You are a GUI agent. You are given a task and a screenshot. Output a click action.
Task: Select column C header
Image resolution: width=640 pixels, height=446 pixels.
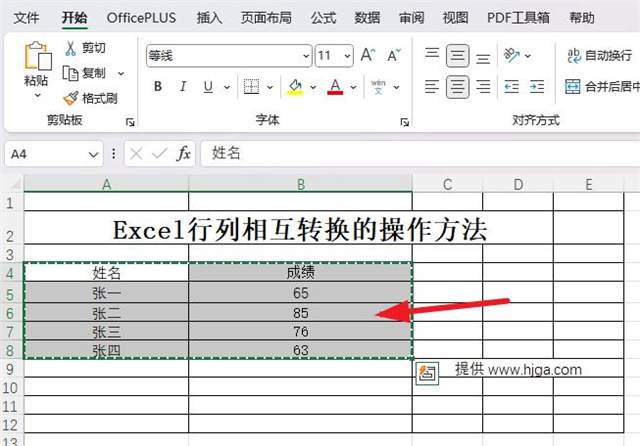pos(447,184)
